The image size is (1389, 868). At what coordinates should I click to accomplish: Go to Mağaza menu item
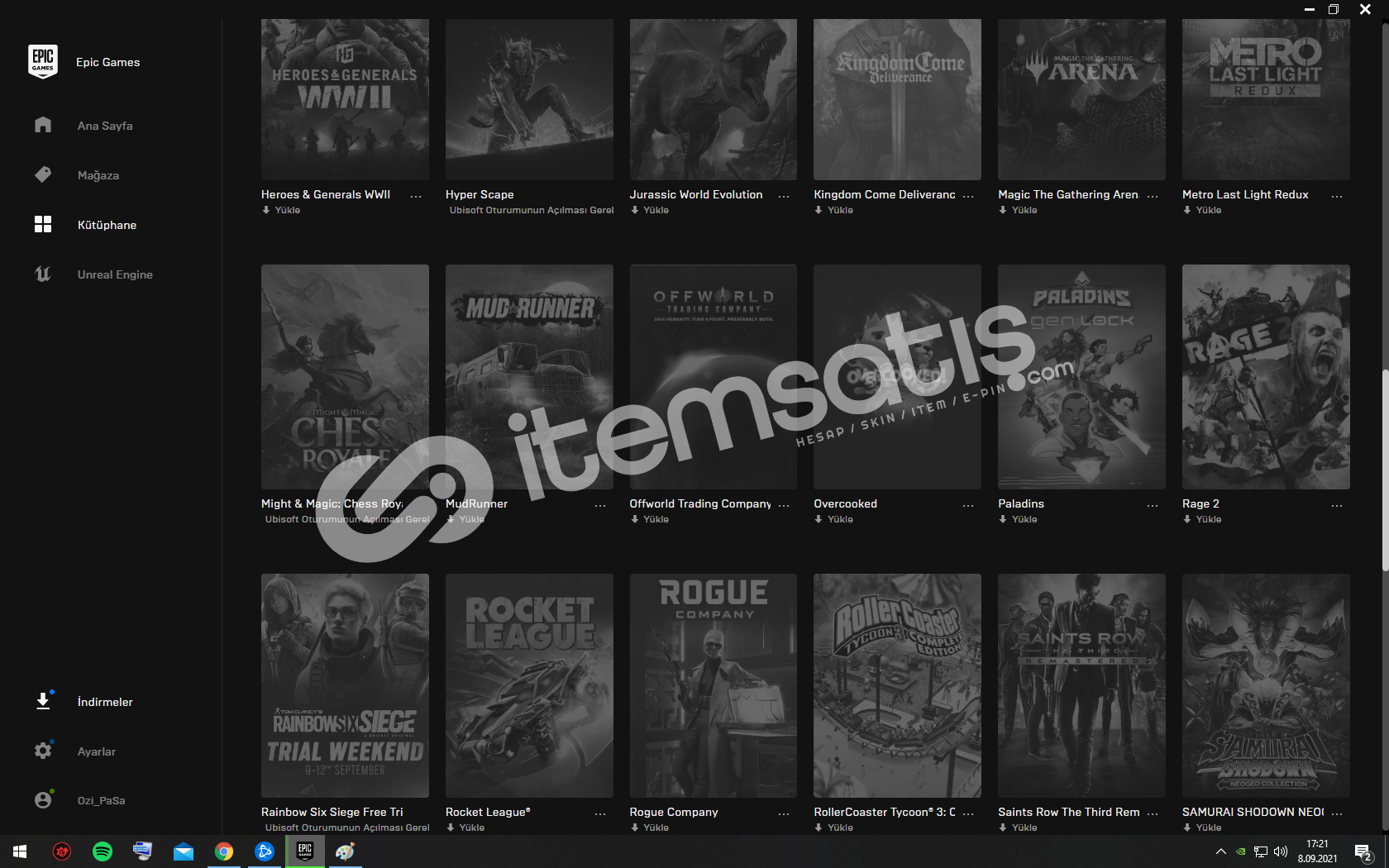(98, 175)
